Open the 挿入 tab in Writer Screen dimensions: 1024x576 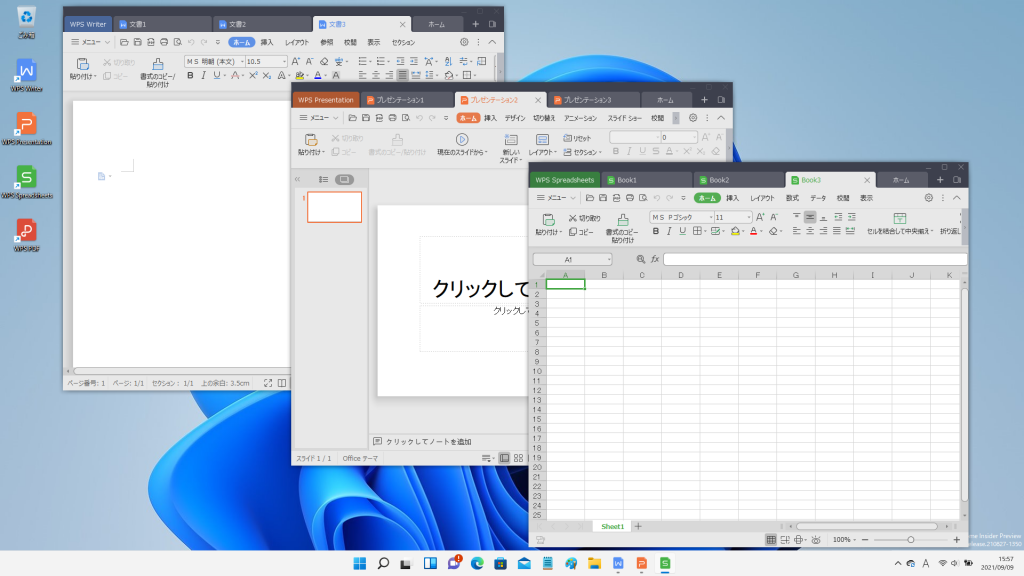coord(267,42)
